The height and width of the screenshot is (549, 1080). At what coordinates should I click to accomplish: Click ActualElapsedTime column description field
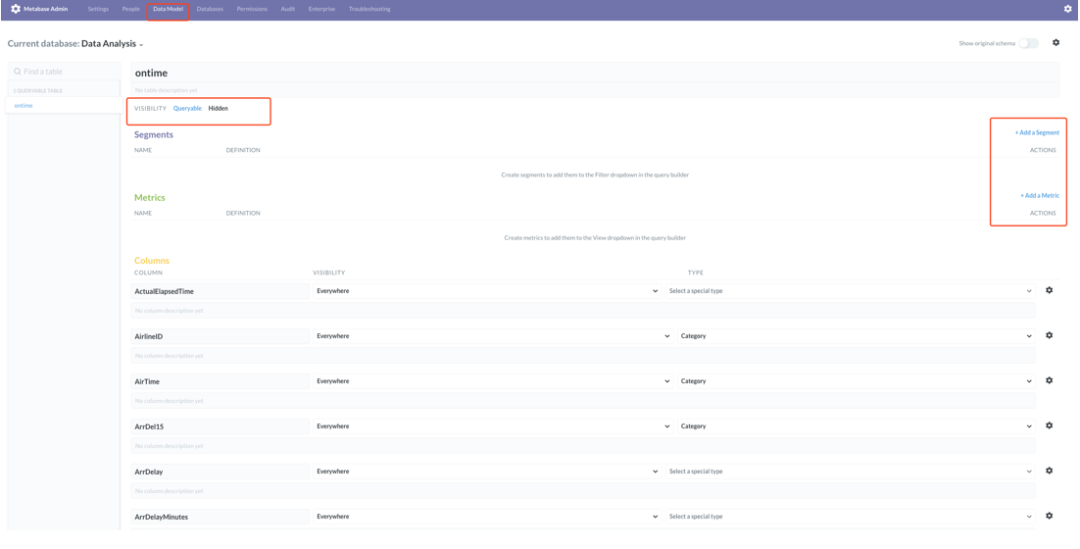pos(583,311)
